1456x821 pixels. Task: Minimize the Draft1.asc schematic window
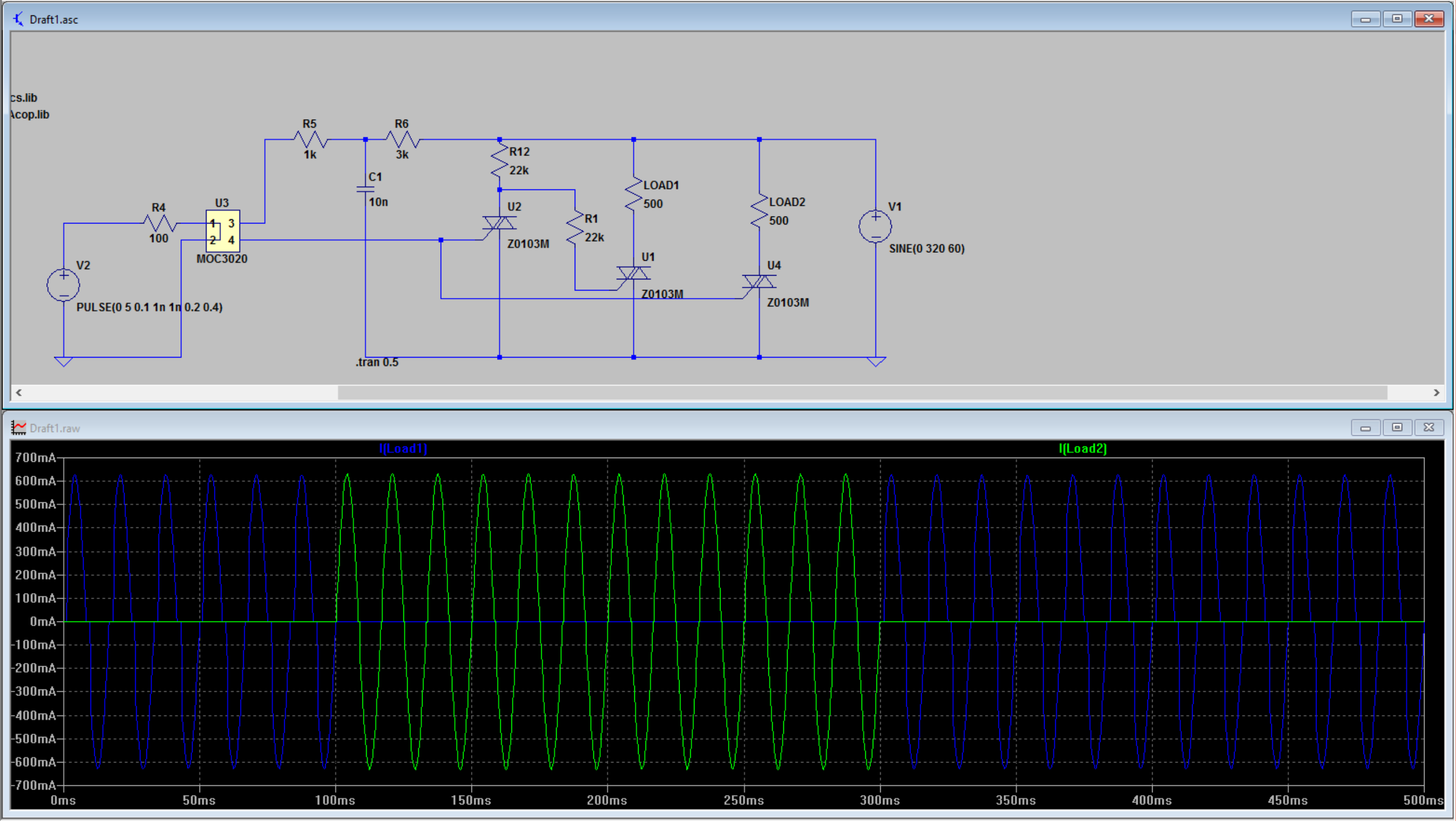[1366, 19]
